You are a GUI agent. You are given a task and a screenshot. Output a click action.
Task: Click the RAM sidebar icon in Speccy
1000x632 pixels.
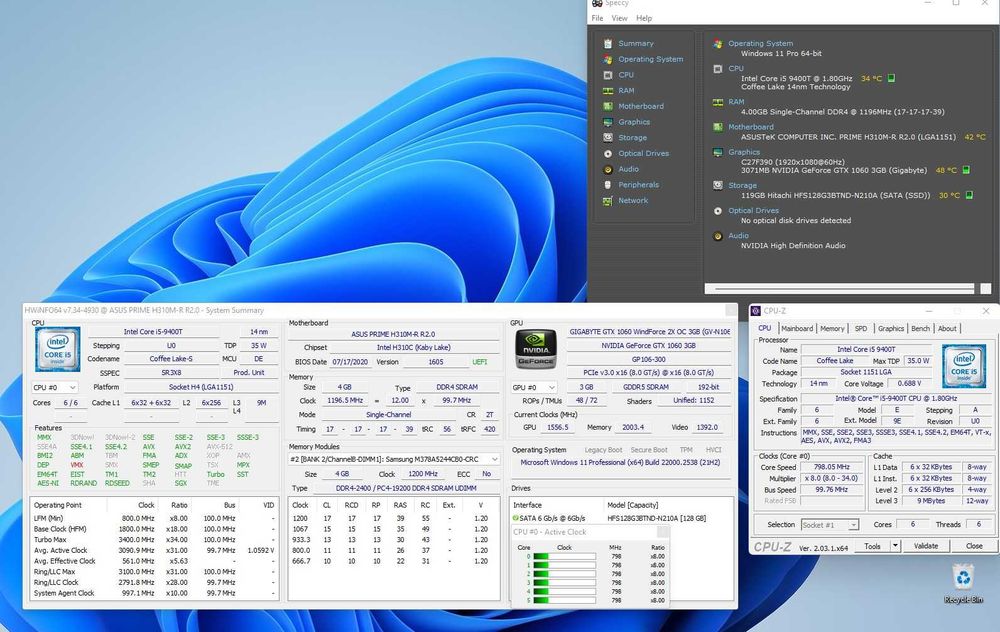point(608,91)
